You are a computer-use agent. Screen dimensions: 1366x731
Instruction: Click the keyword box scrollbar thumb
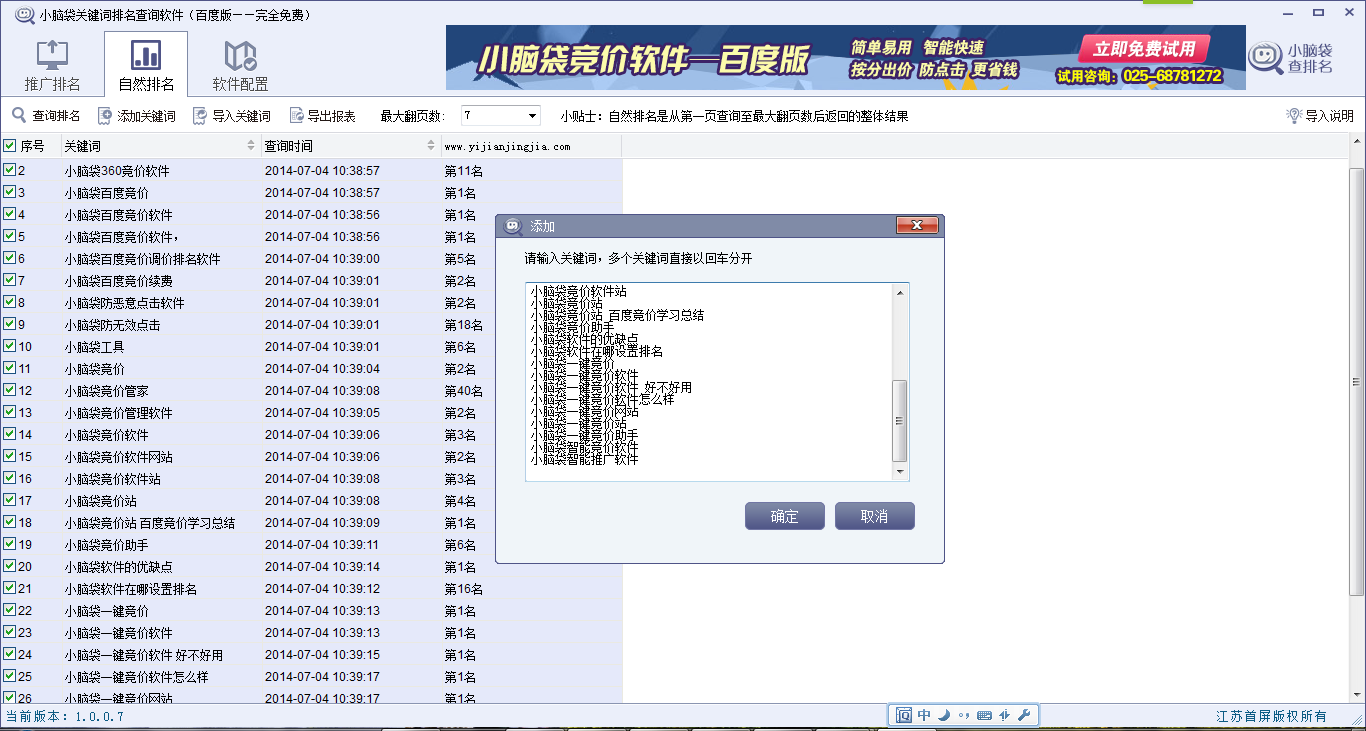[x=900, y=420]
